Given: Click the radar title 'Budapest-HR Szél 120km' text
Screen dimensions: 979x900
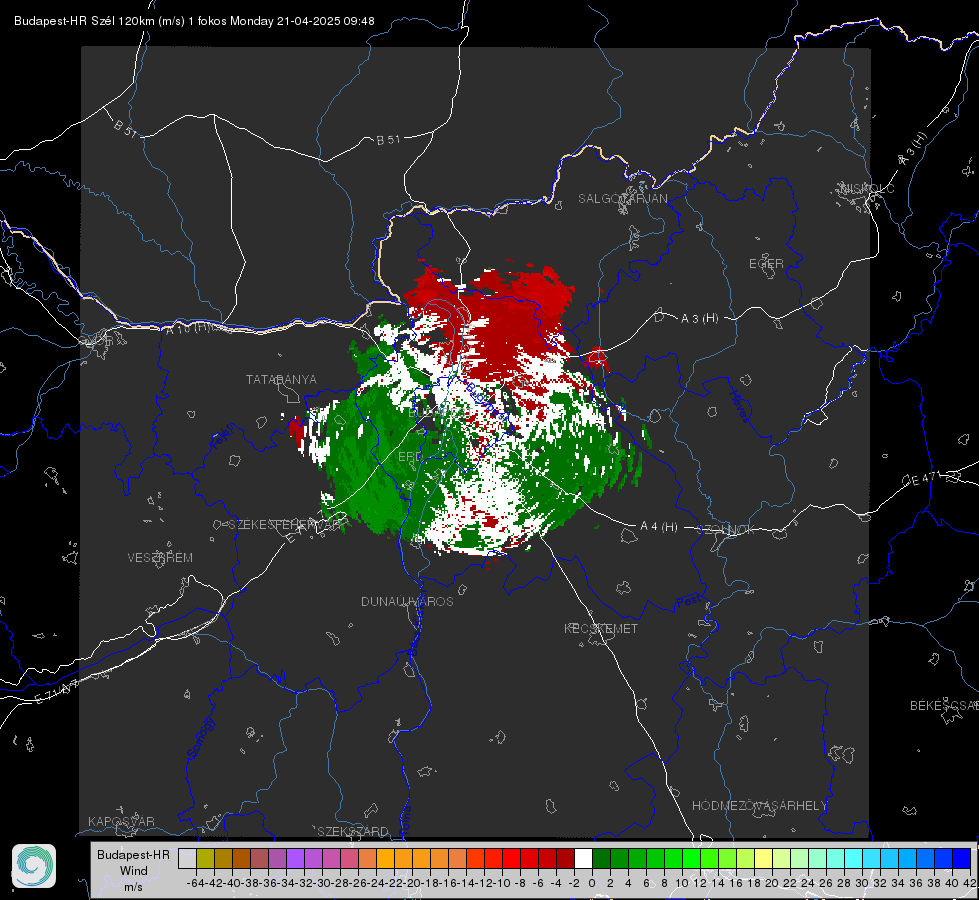Looking at the screenshot, I should tap(84, 21).
